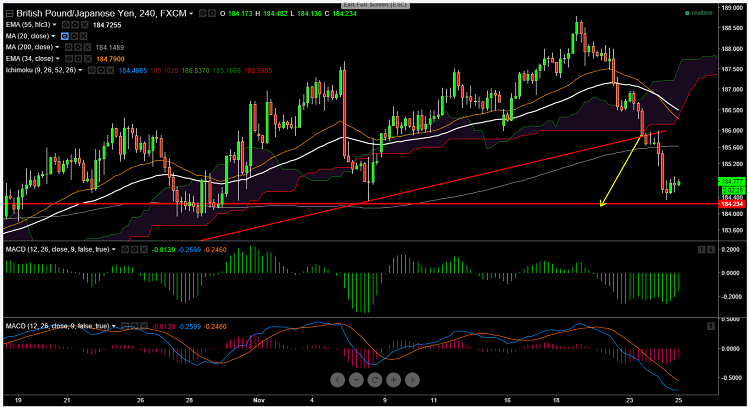Image resolution: width=748 pixels, height=407 pixels.
Task: Remove the lower MACD pane indicator
Action: pyautogui.click(x=144, y=326)
